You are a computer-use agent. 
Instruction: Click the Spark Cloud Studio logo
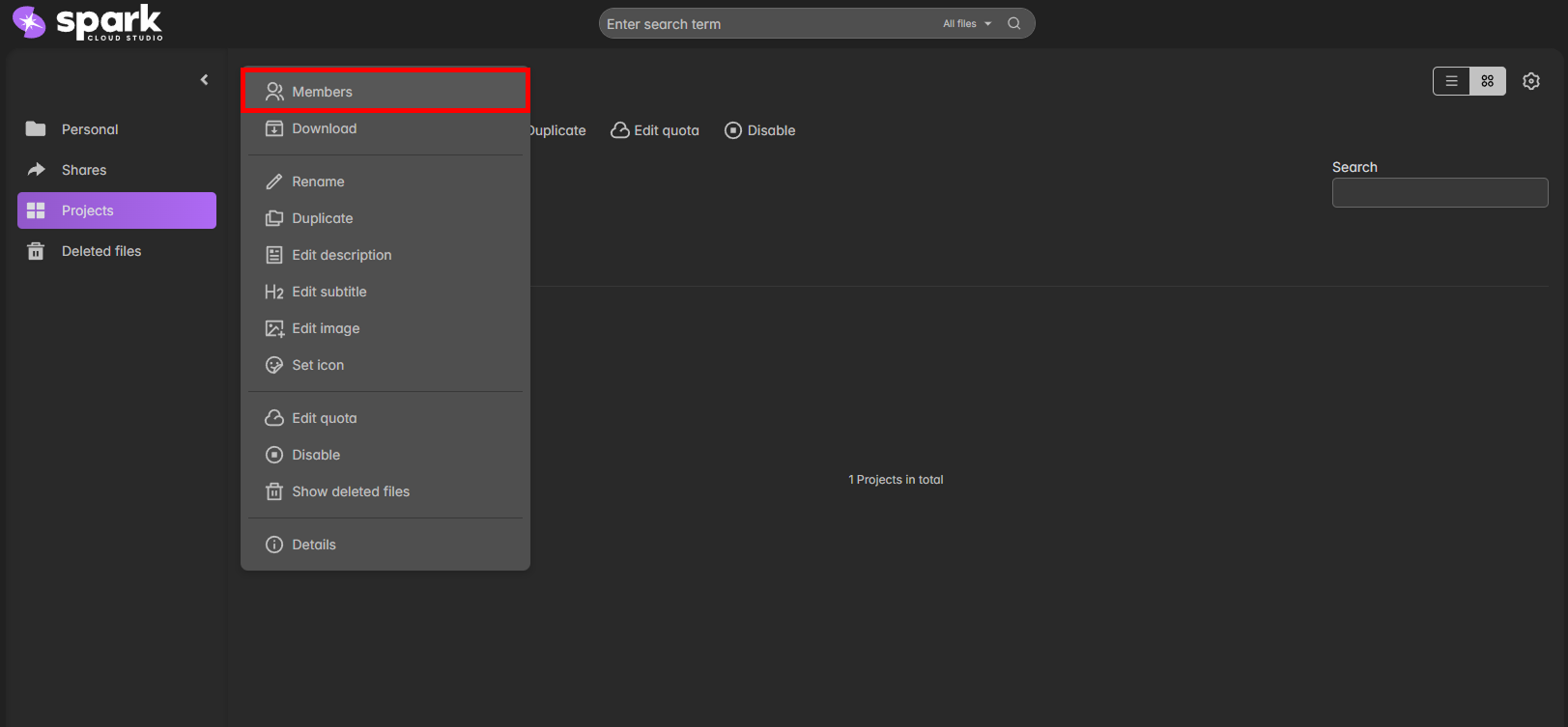click(x=87, y=22)
